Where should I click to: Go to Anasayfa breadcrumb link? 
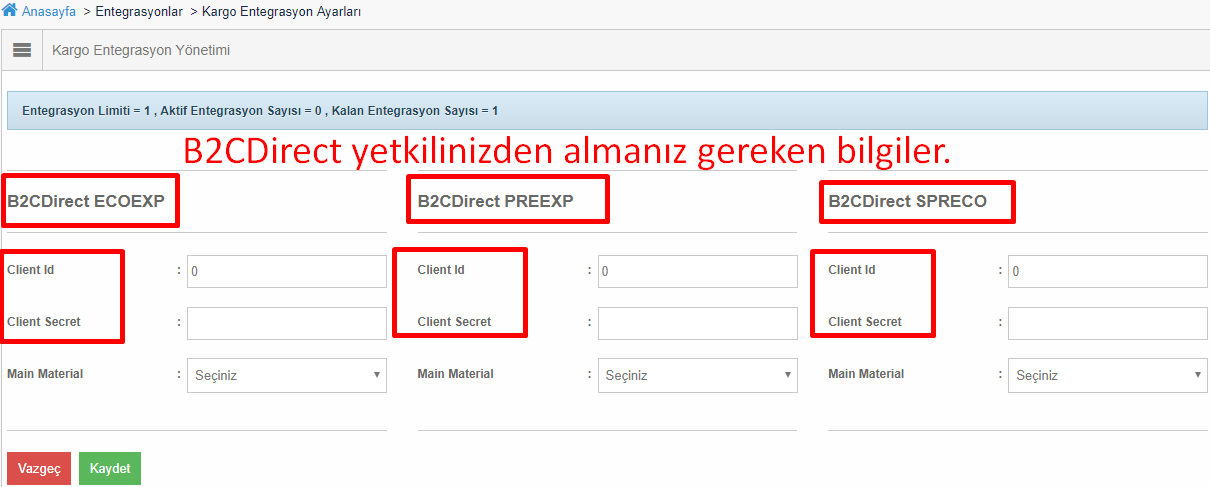click(x=49, y=12)
